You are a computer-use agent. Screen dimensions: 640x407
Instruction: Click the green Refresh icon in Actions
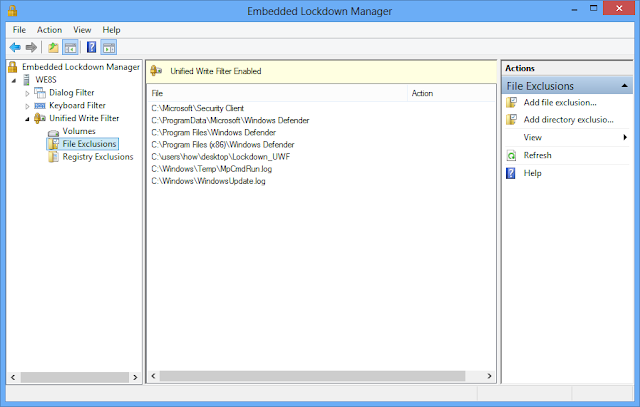(511, 156)
